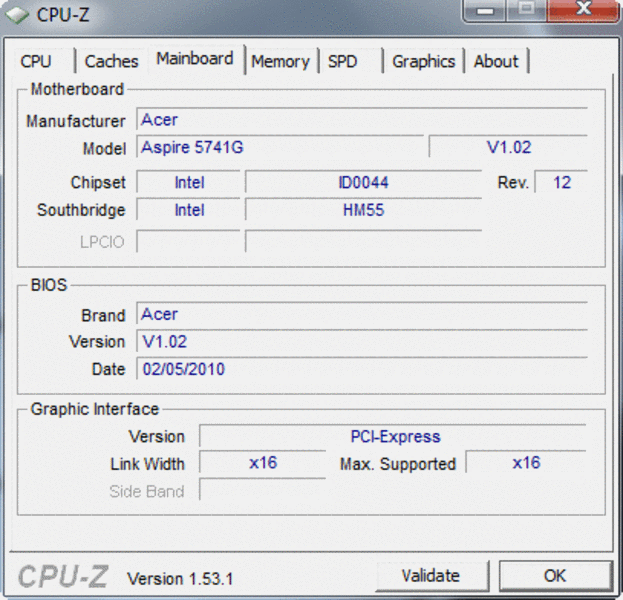
Task: Select the Mainboard tab
Action: point(195,59)
